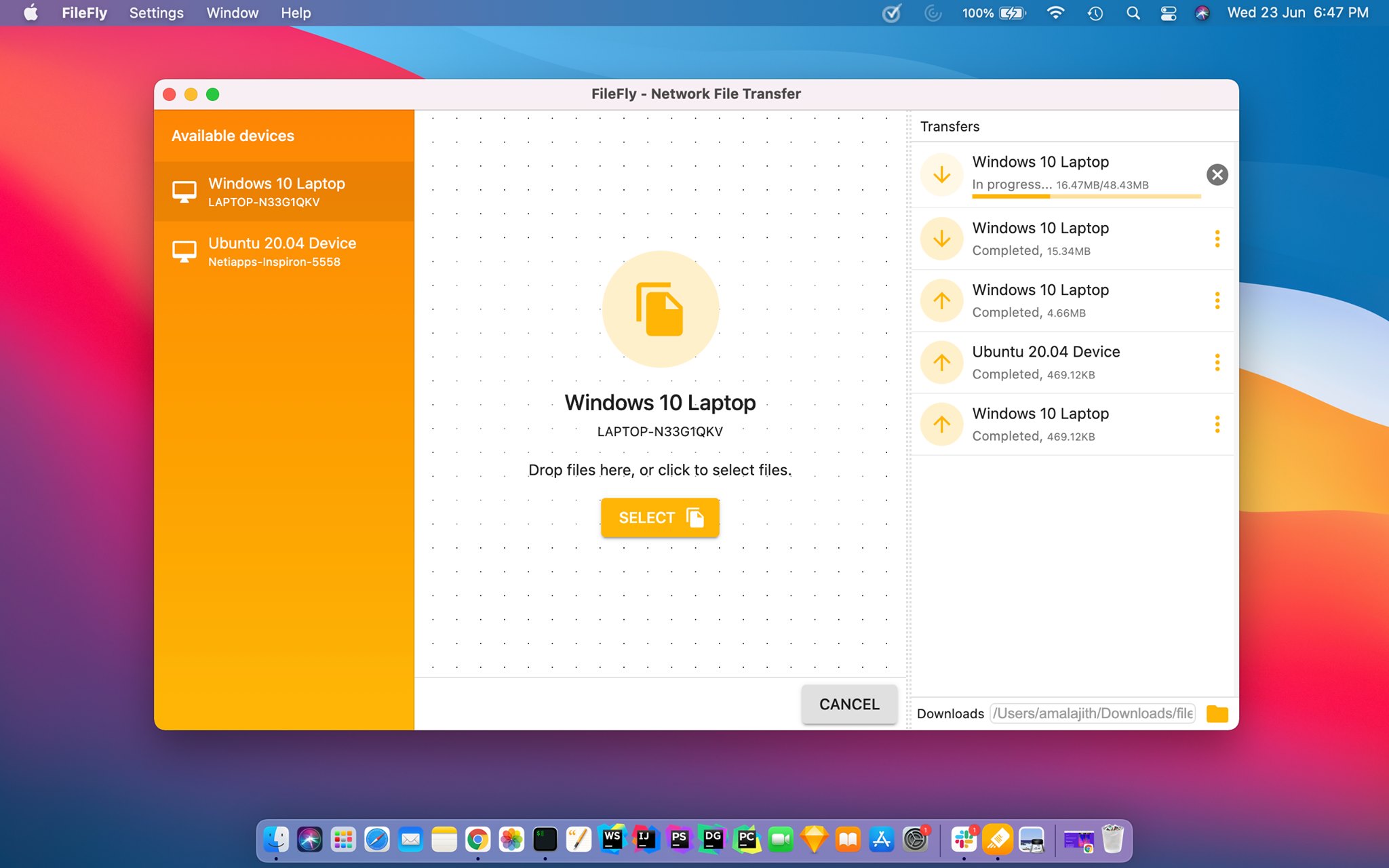Open Photos from the Dock

[511, 840]
